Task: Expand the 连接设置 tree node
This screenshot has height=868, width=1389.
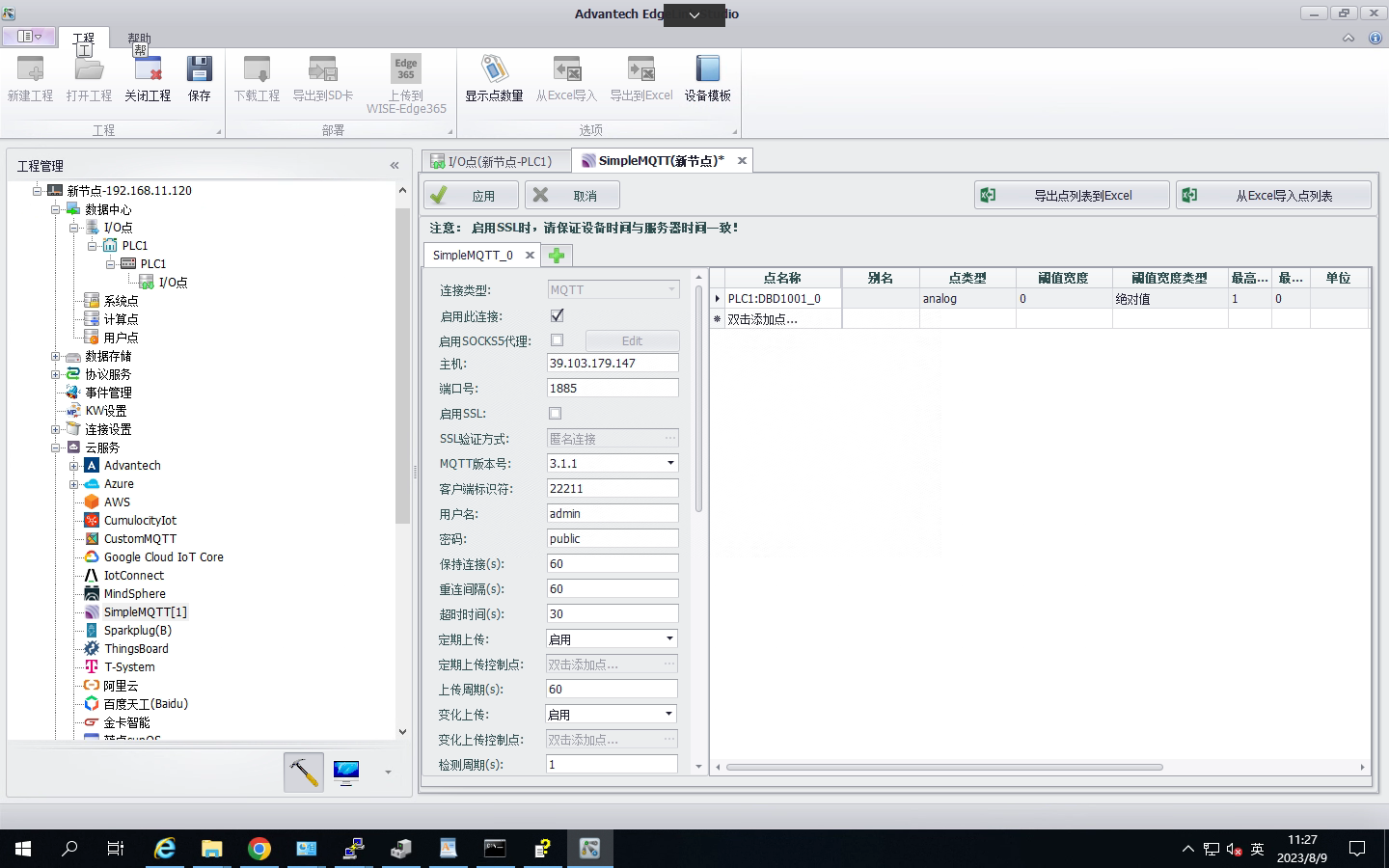Action: coord(55,429)
